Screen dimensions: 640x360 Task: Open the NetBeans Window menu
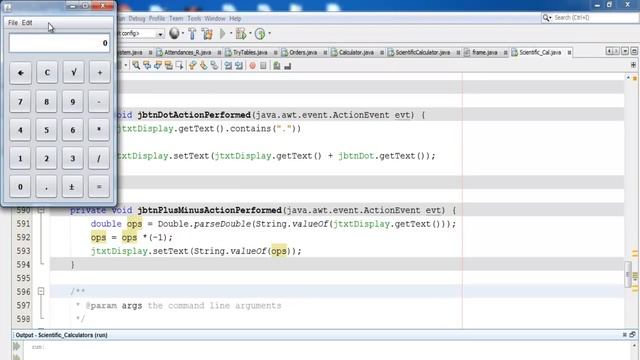pos(215,18)
